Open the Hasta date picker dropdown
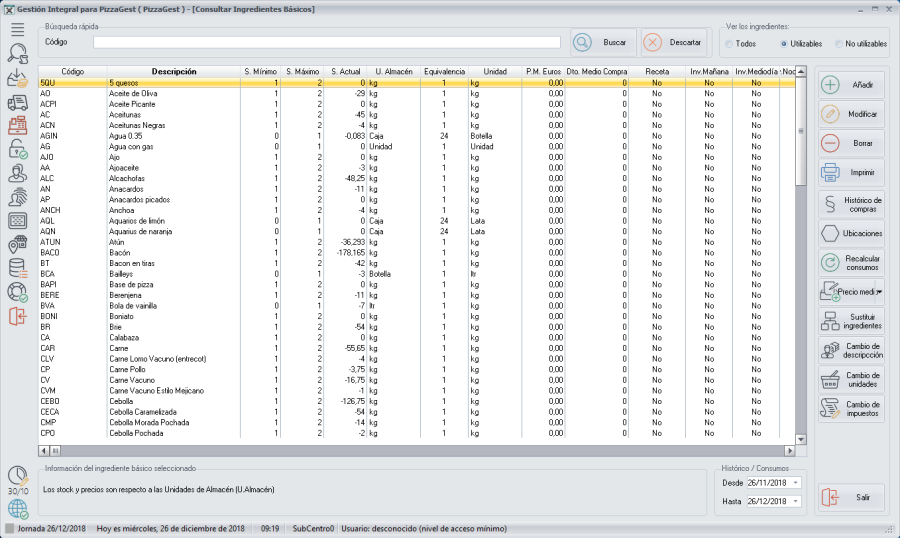Image resolution: width=900 pixels, height=538 pixels. pyautogui.click(x=796, y=501)
